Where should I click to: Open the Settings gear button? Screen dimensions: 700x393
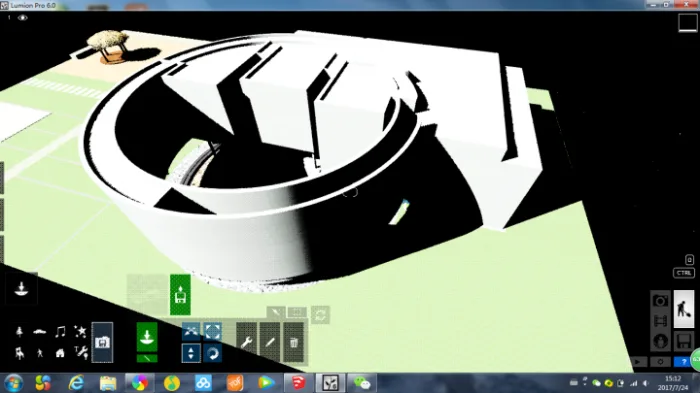pos(660,362)
